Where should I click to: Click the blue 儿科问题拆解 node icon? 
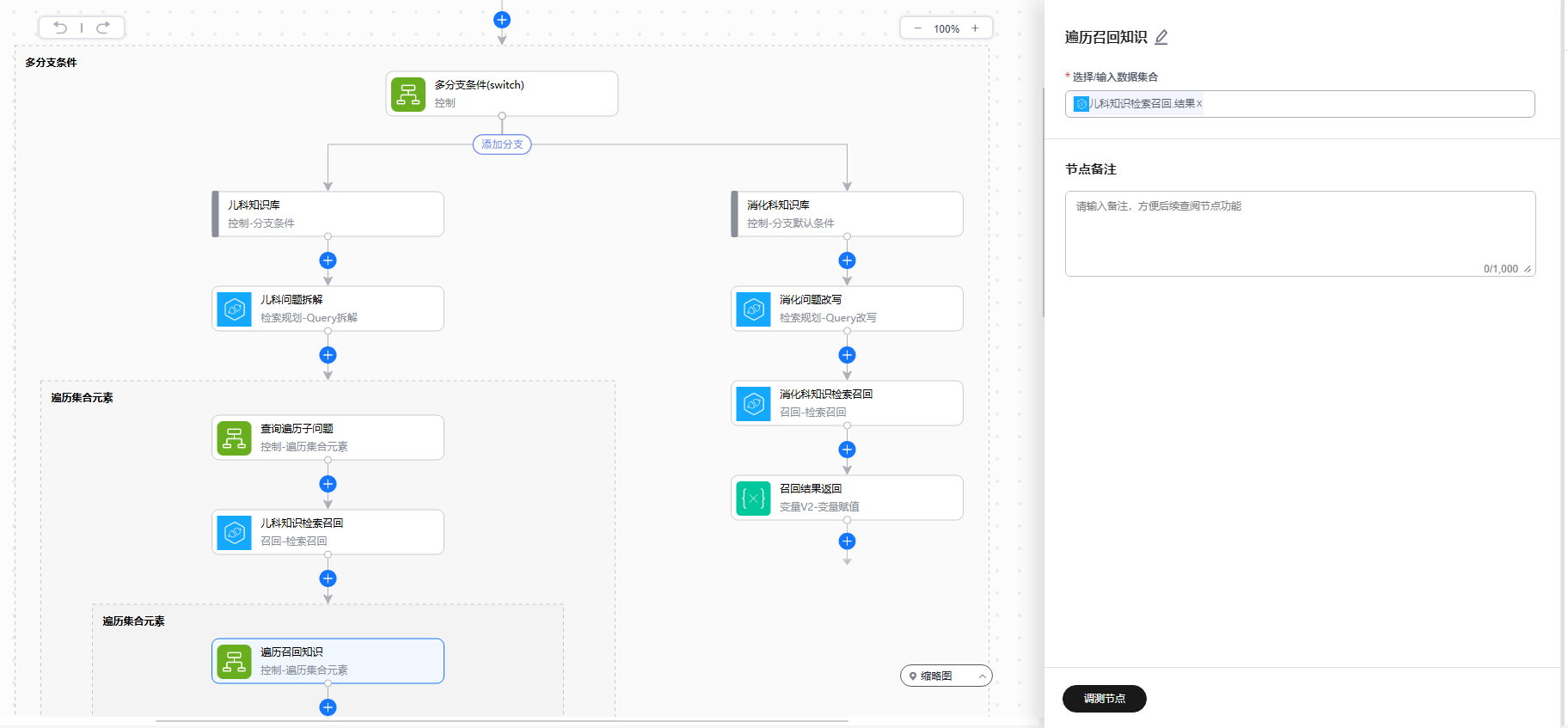pyautogui.click(x=235, y=309)
